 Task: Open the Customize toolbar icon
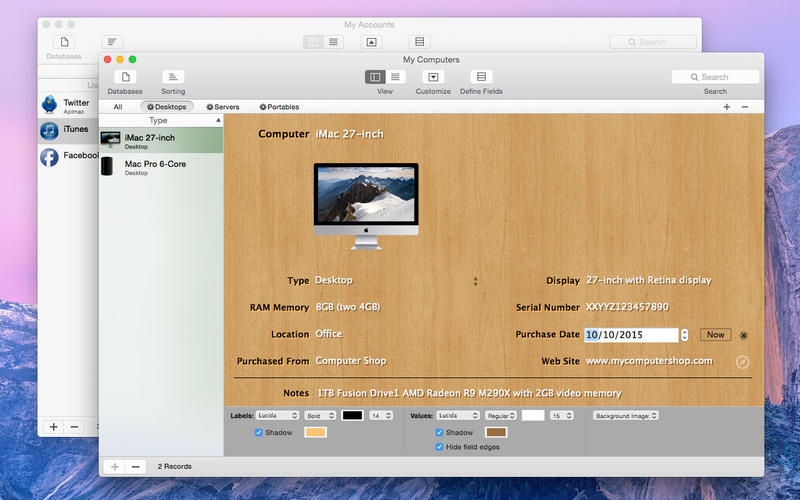click(x=433, y=77)
